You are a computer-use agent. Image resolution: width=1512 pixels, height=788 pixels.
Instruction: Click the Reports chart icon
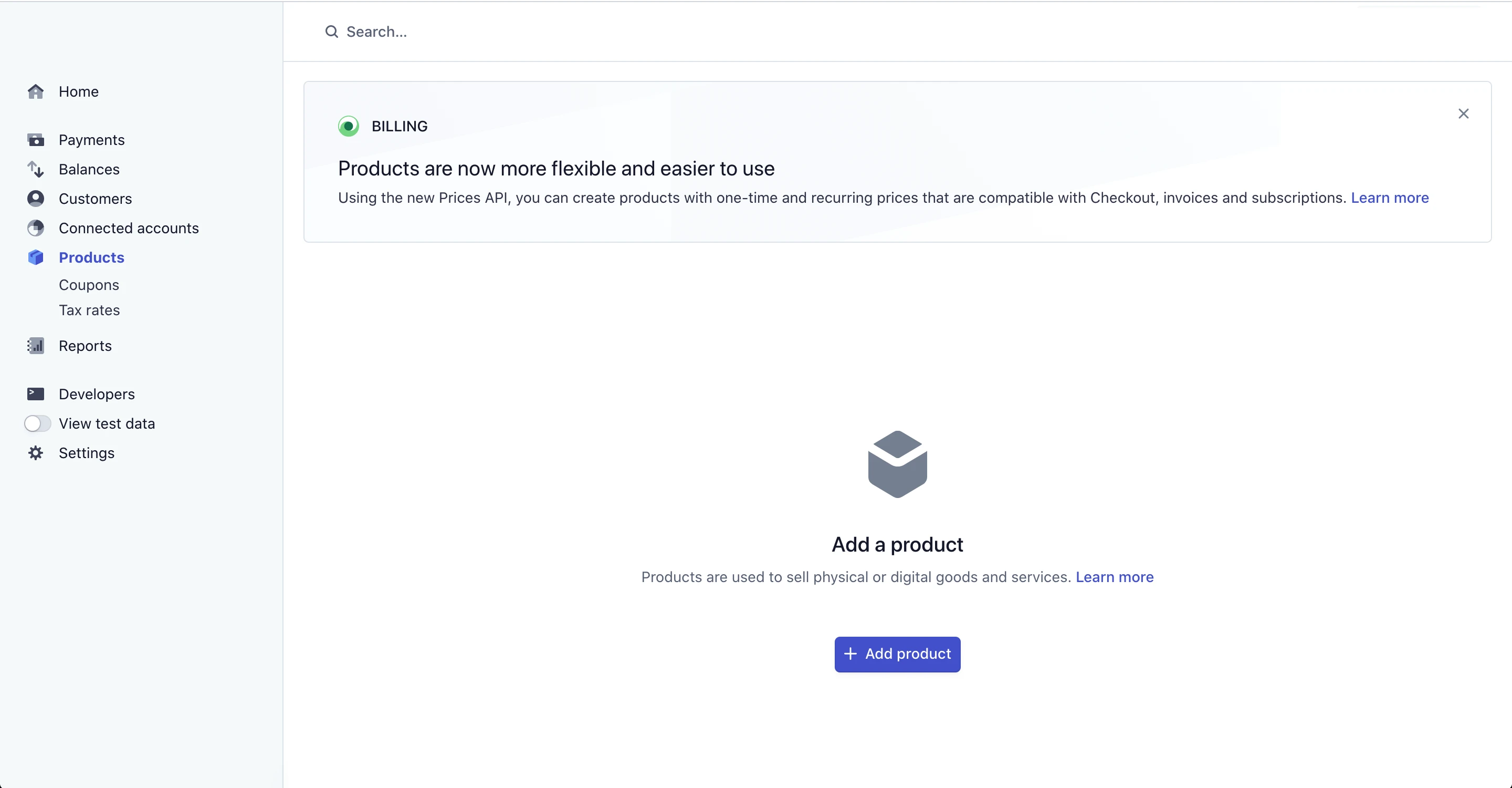(36, 346)
